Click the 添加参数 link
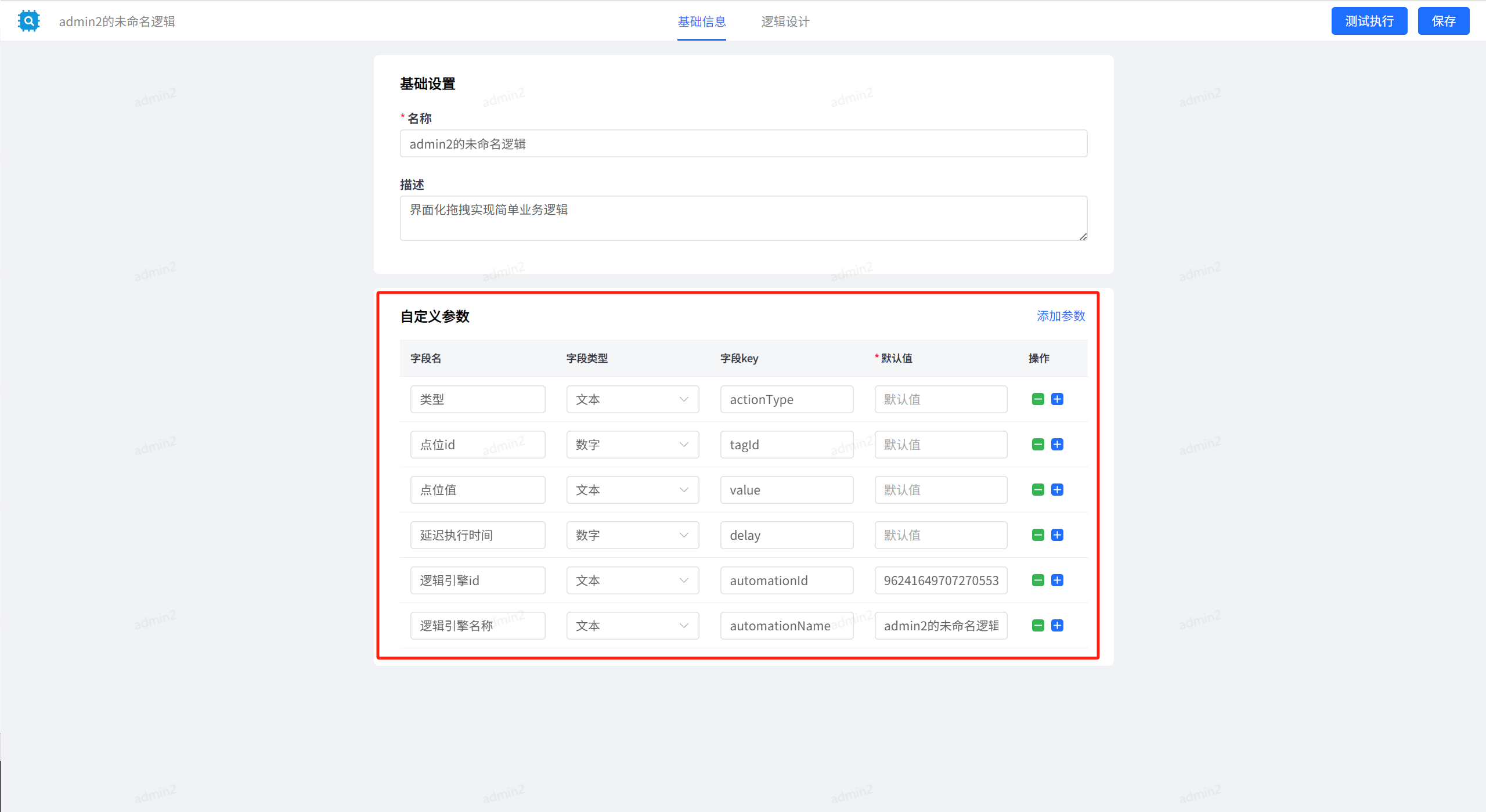This screenshot has height=812, width=1486. 1060,316
